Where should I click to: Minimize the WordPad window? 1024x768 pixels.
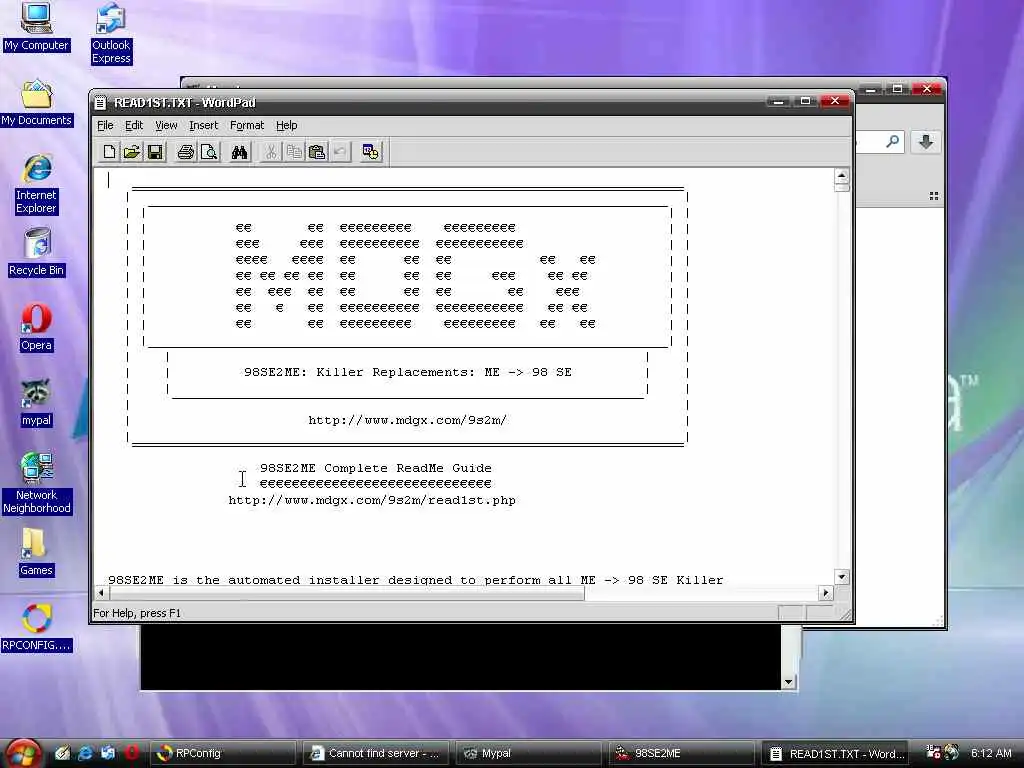click(778, 101)
